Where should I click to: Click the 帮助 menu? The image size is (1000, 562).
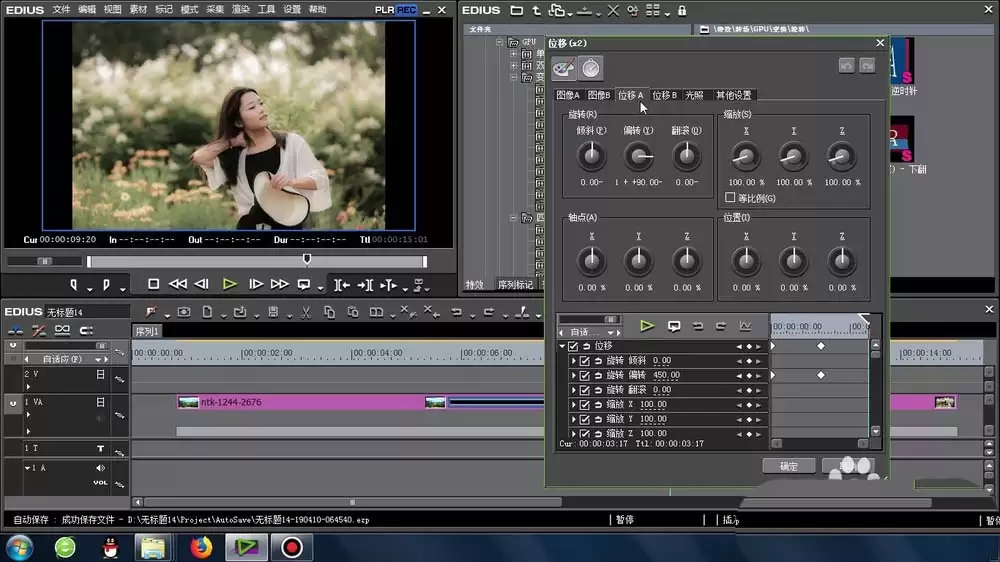317,10
